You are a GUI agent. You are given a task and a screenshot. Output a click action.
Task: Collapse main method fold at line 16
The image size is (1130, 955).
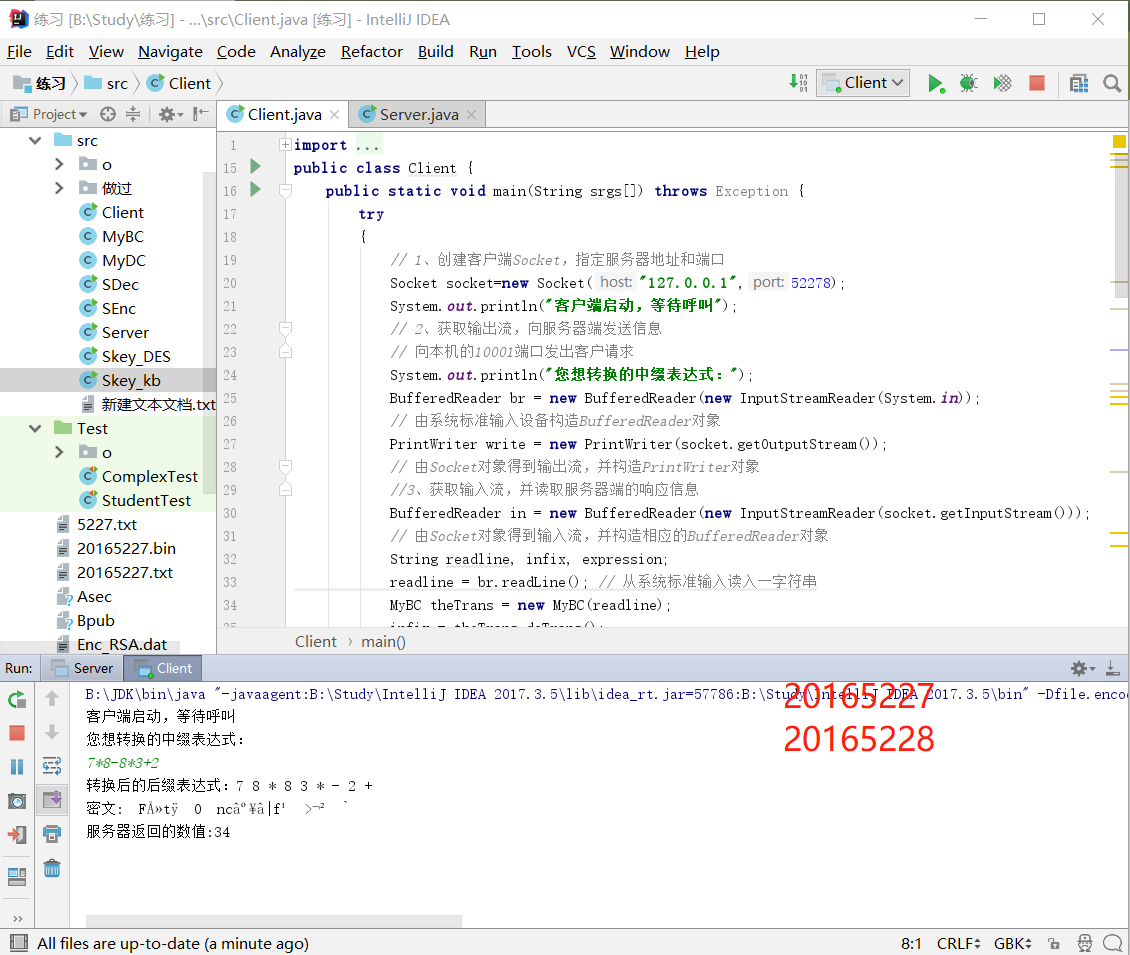pyautogui.click(x=285, y=191)
